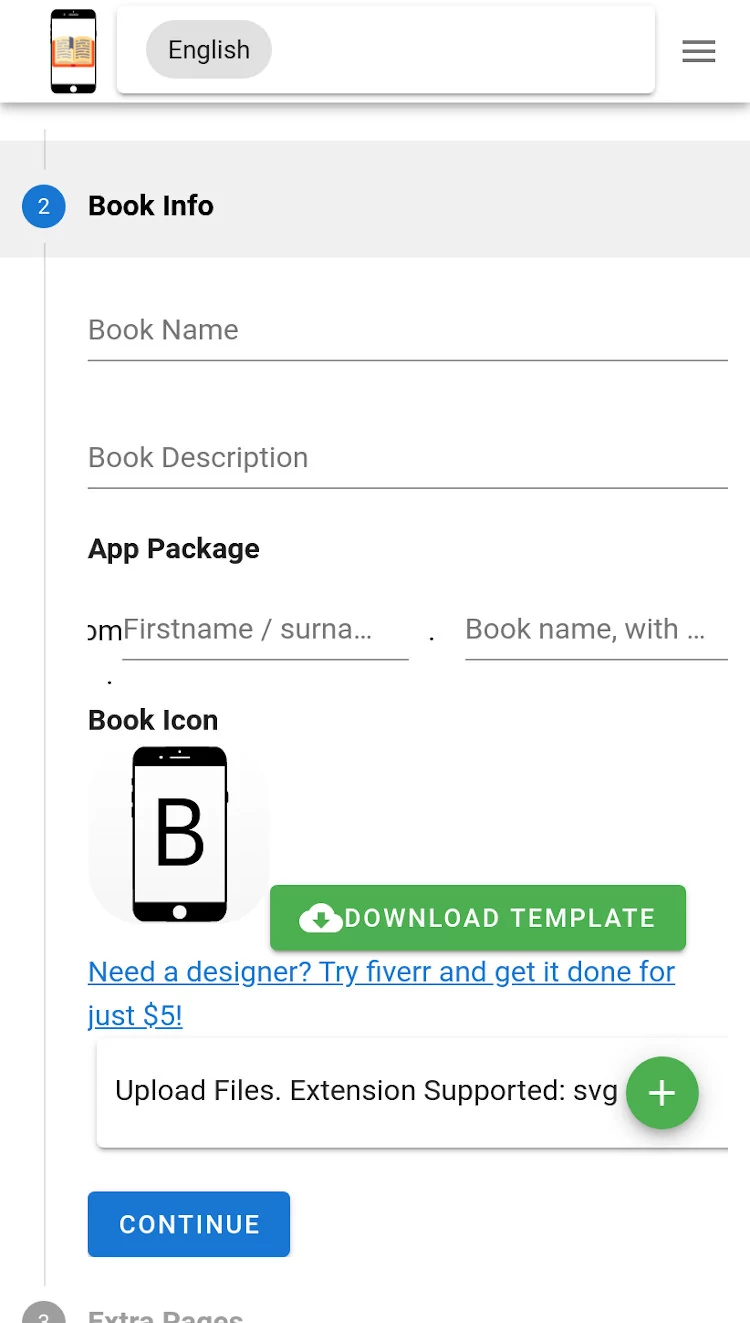
Task: Click the Download Template button
Action: (x=478, y=918)
